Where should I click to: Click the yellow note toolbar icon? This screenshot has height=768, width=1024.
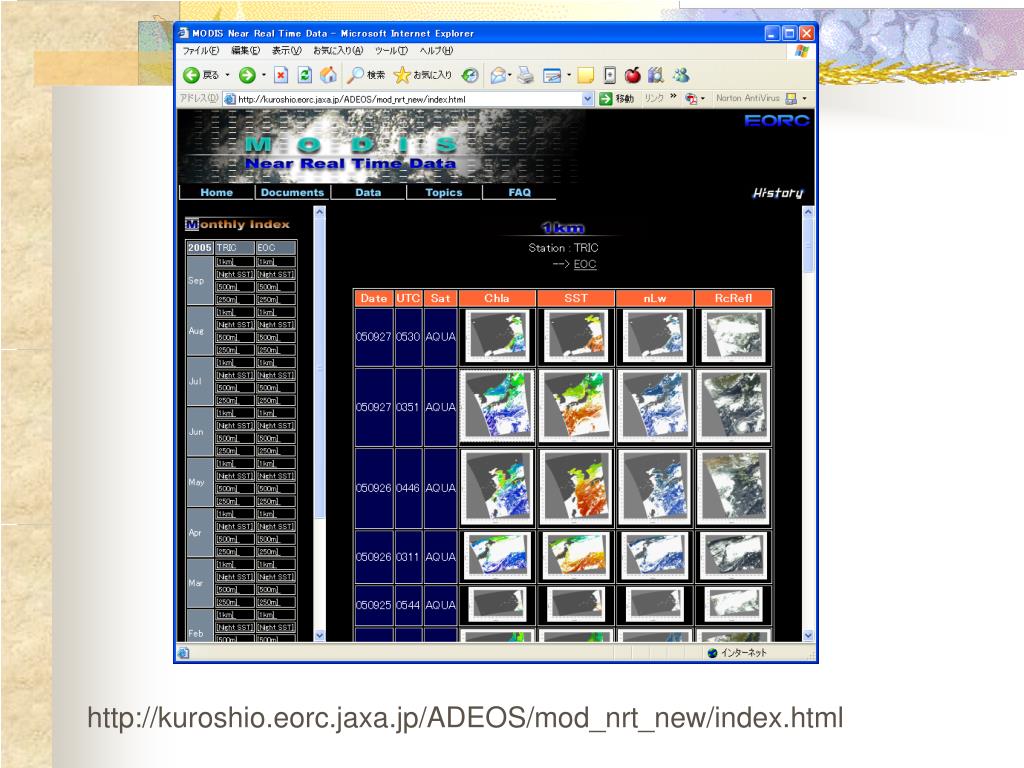pos(586,75)
